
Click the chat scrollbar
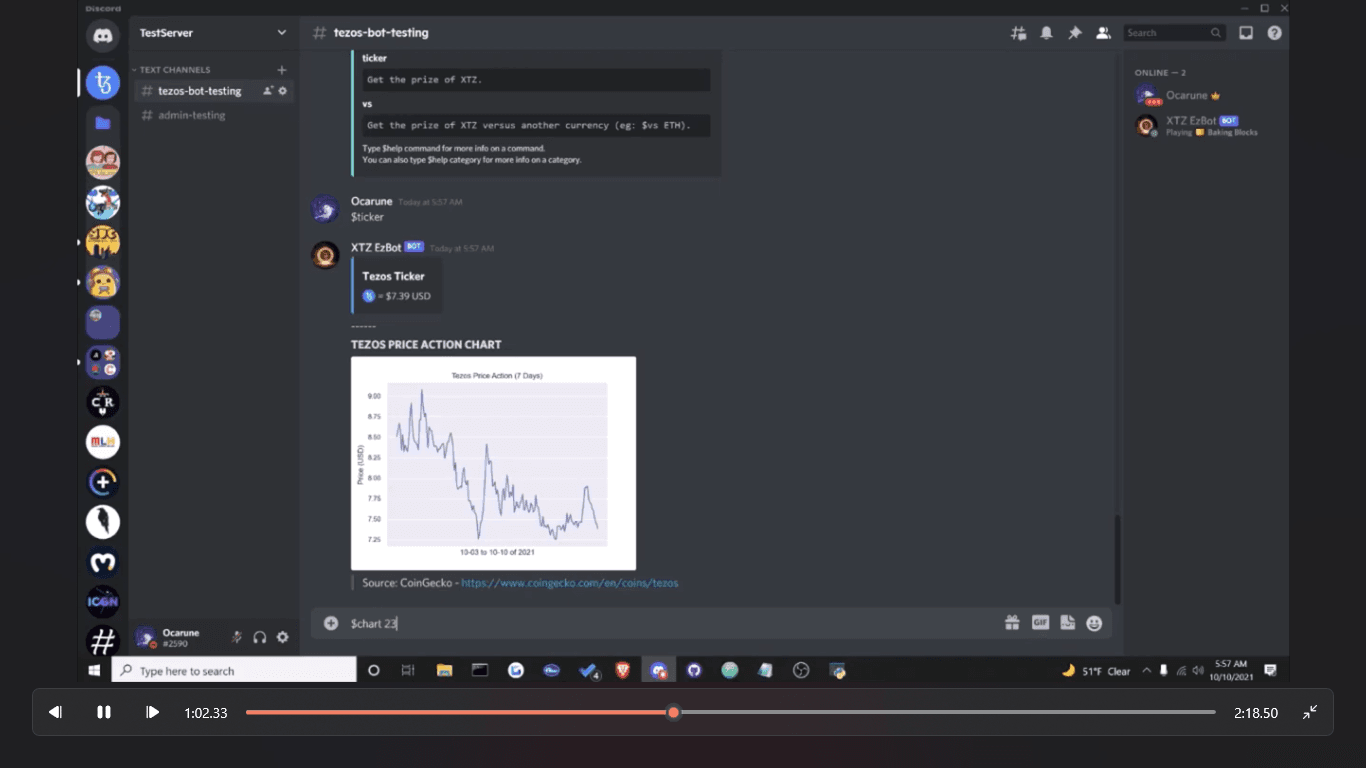click(x=1117, y=558)
